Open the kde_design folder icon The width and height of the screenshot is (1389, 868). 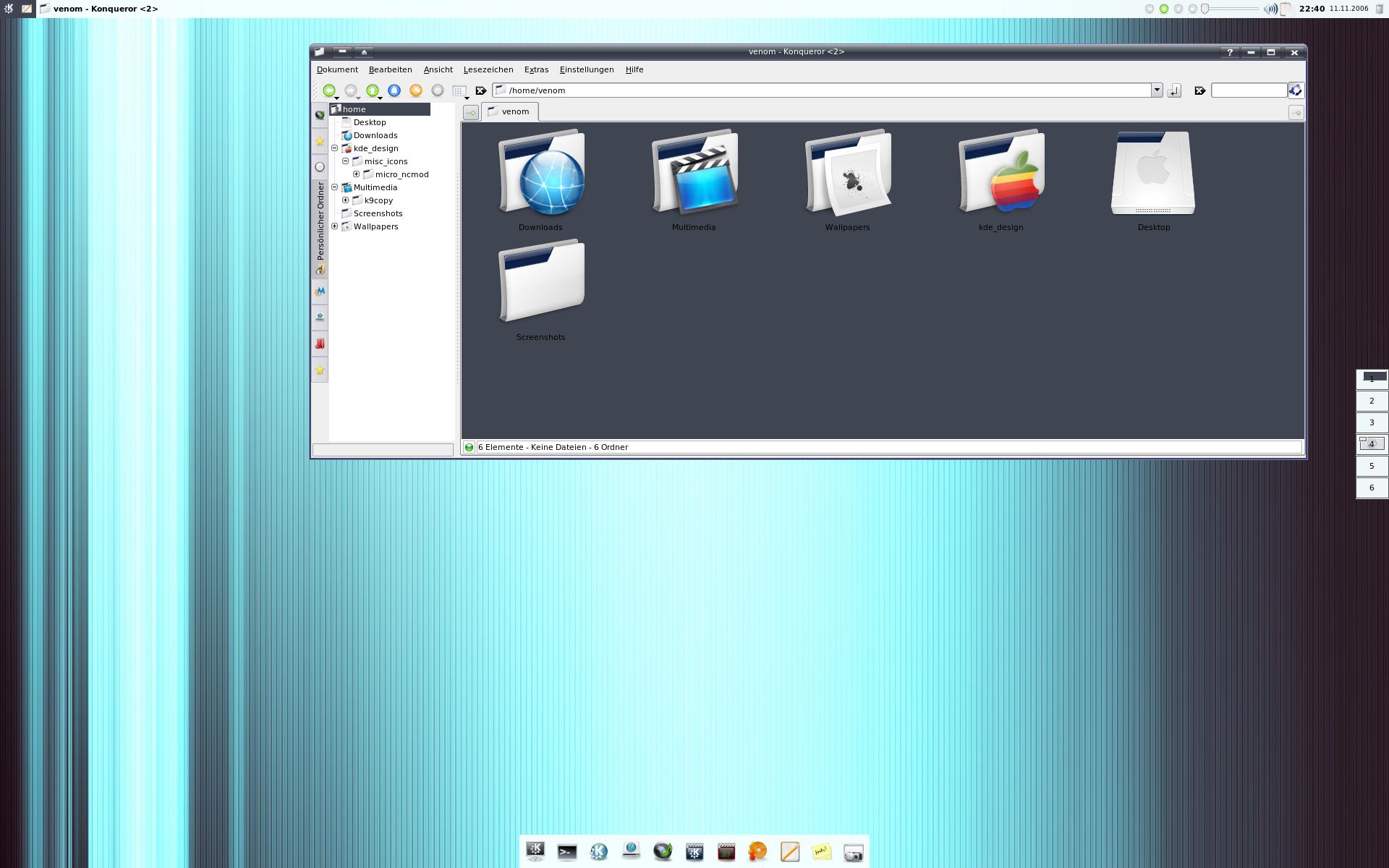[x=1001, y=172]
